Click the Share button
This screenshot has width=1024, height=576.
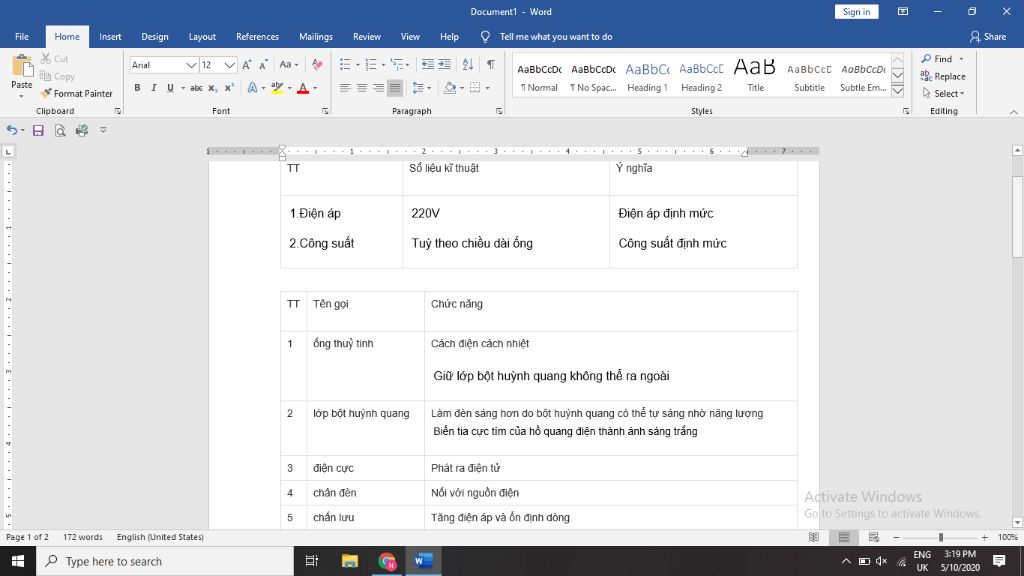click(x=987, y=37)
